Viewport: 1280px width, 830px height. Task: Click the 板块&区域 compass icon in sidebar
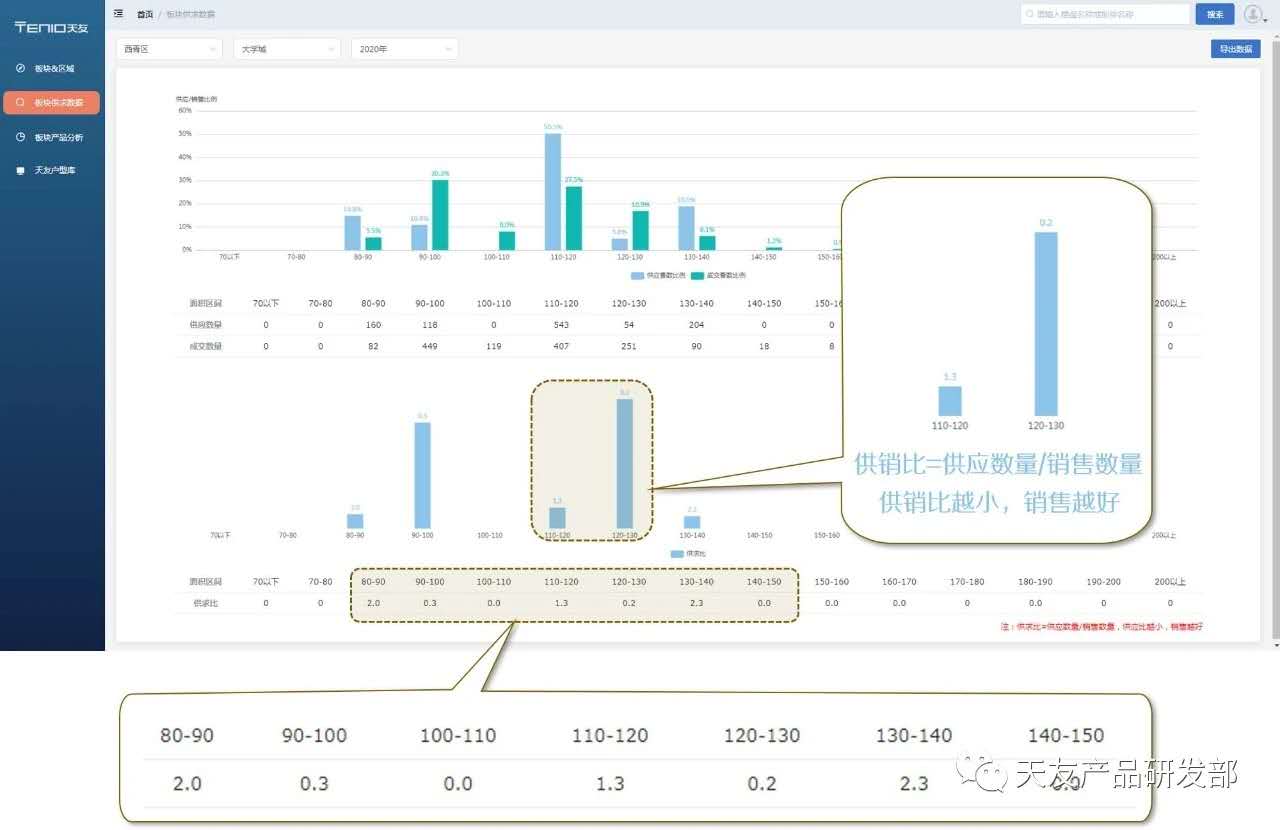coord(20,69)
